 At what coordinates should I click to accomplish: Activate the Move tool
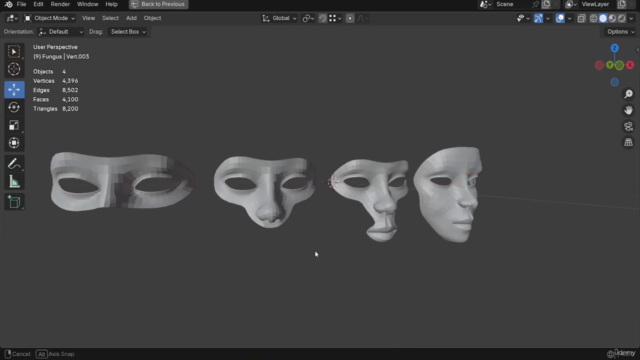(x=14, y=89)
